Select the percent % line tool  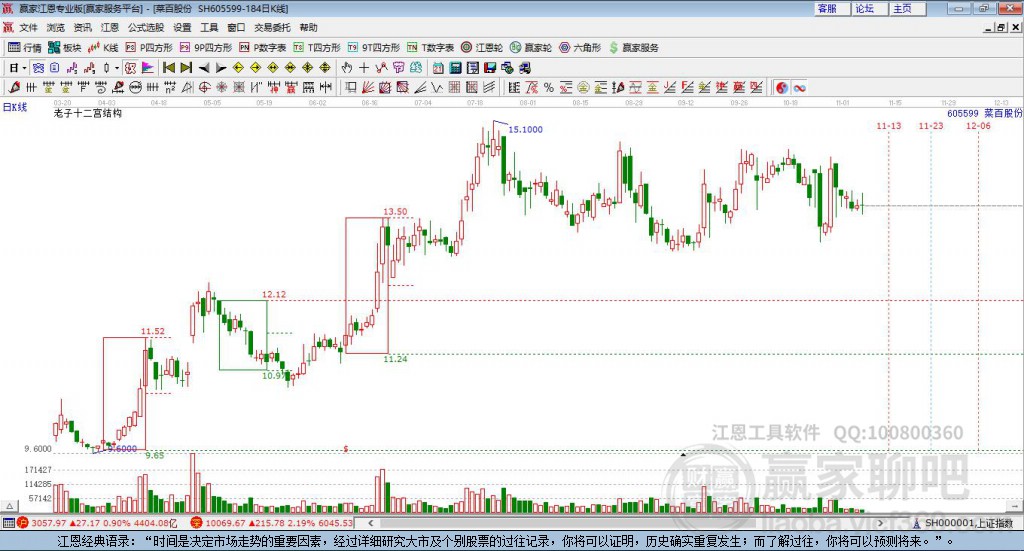click(x=549, y=87)
